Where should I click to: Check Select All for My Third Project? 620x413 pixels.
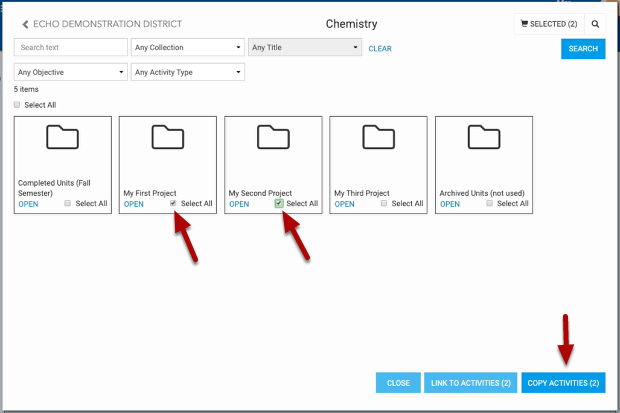[x=384, y=203]
